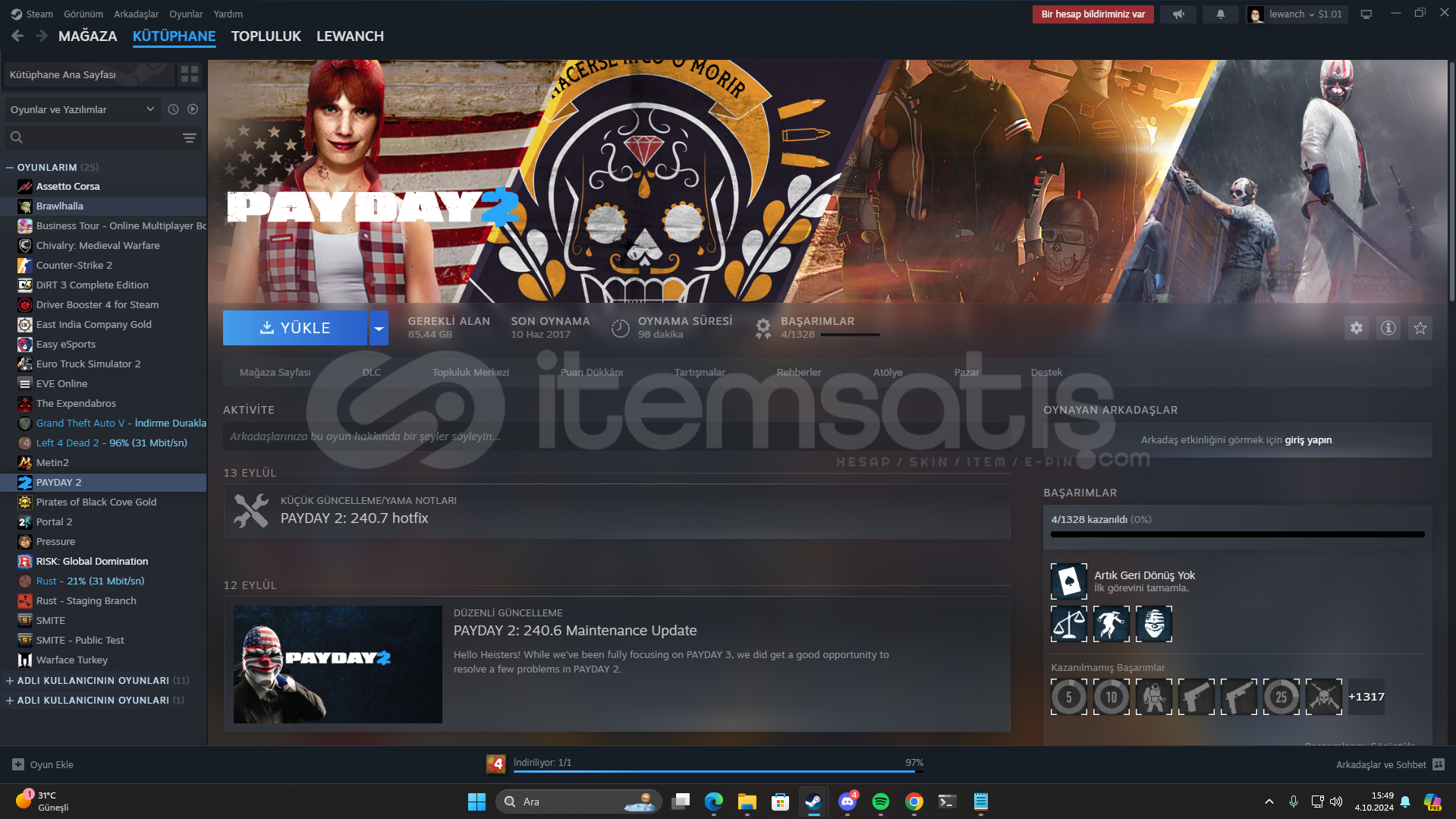
Task: Click the locked 25 achievement badge
Action: click(x=1281, y=697)
